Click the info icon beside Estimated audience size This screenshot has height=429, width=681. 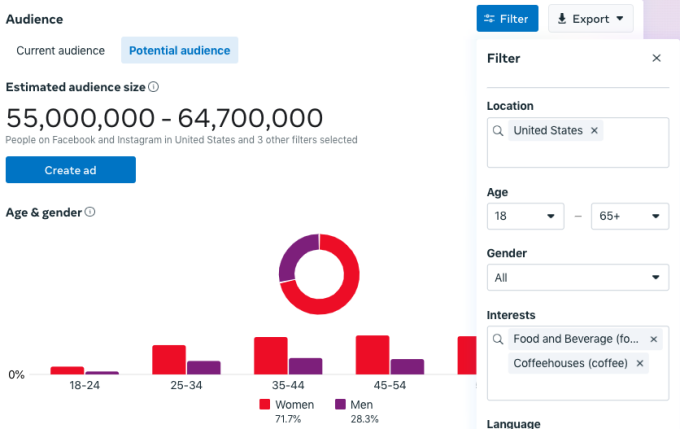(x=153, y=87)
